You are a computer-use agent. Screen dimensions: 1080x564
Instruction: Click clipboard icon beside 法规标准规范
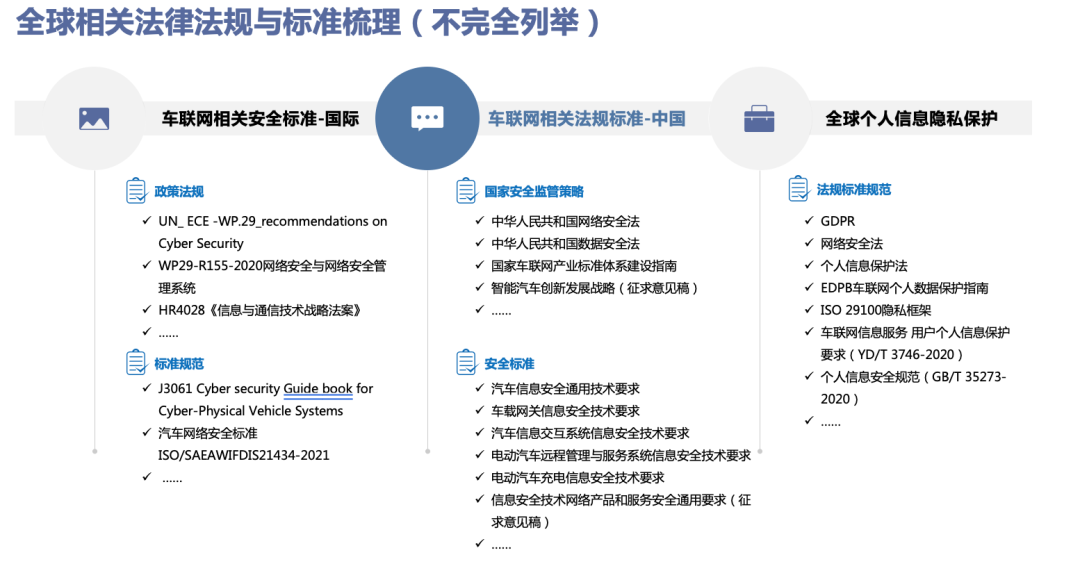pos(798,189)
